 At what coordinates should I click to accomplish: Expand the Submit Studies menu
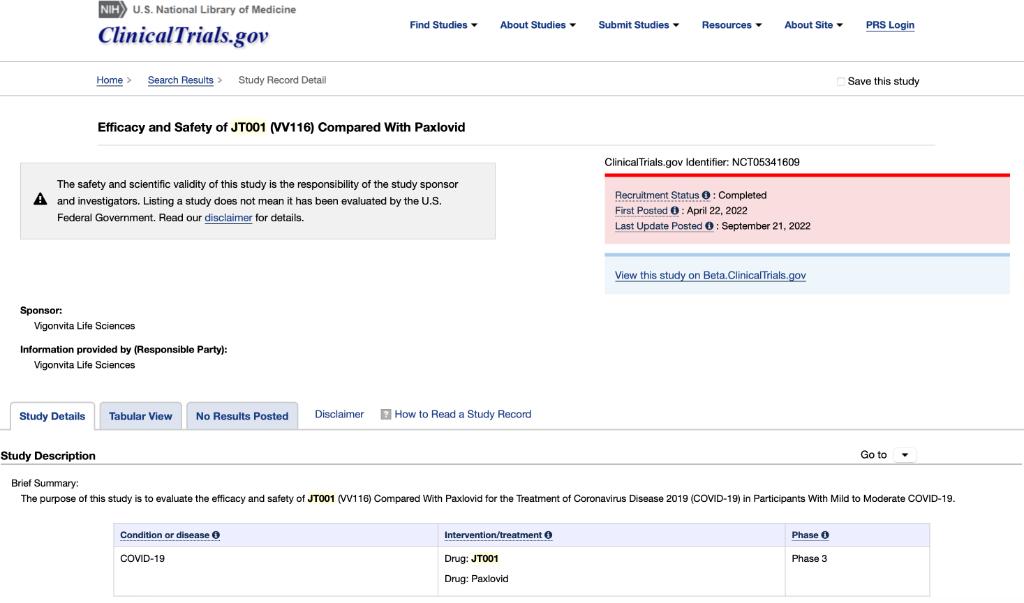click(x=638, y=25)
